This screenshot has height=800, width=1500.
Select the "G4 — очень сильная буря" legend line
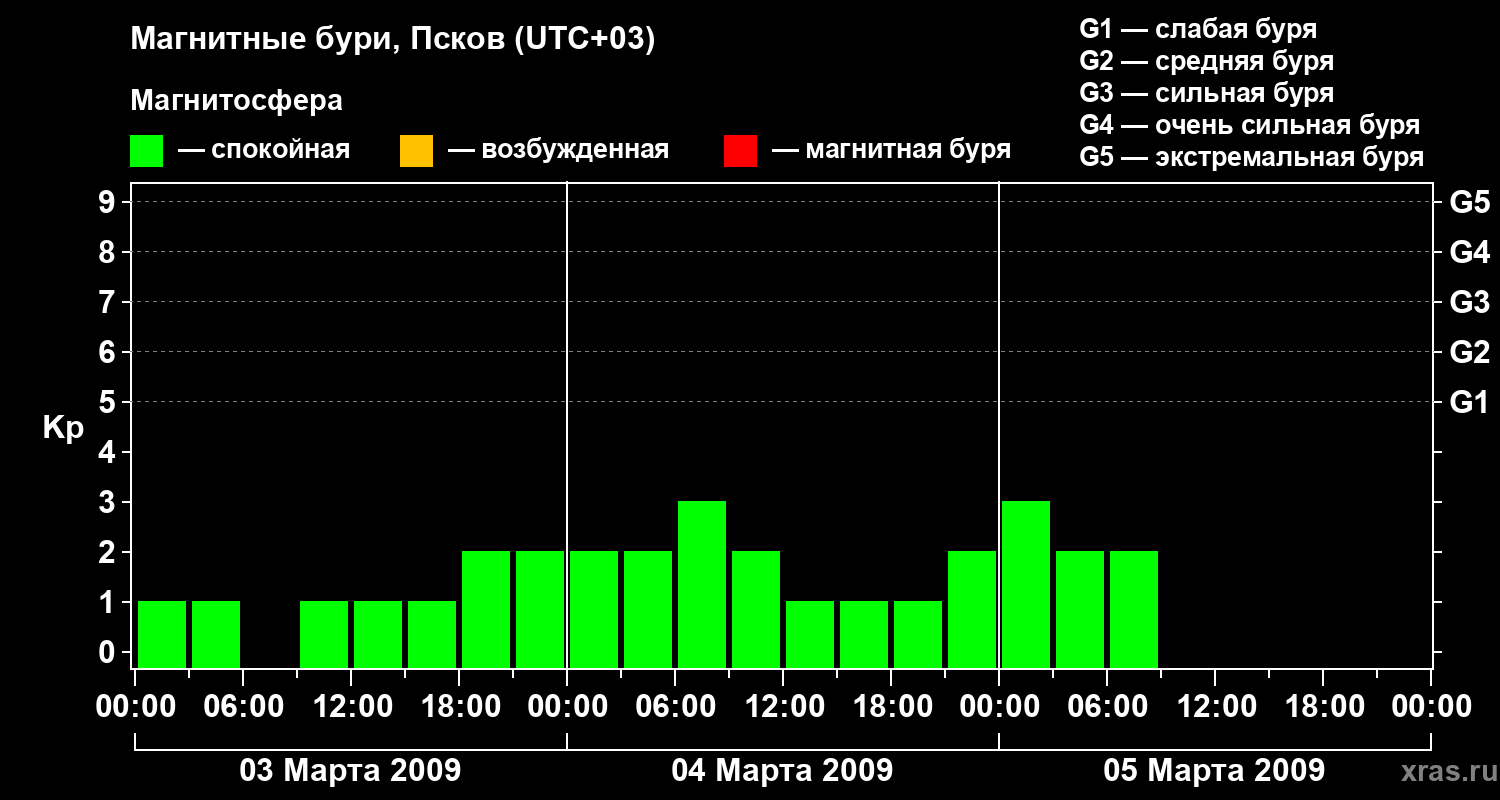click(x=1250, y=125)
